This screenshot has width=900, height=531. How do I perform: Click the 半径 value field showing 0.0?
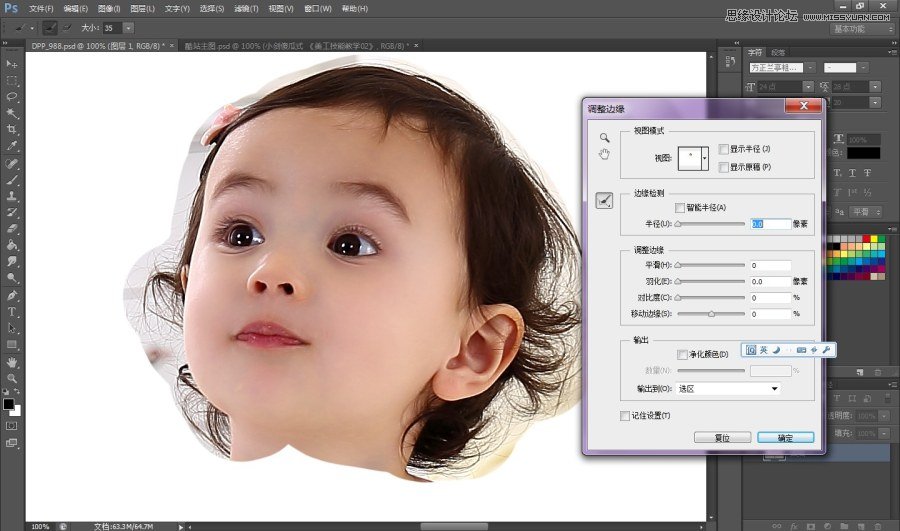point(770,224)
